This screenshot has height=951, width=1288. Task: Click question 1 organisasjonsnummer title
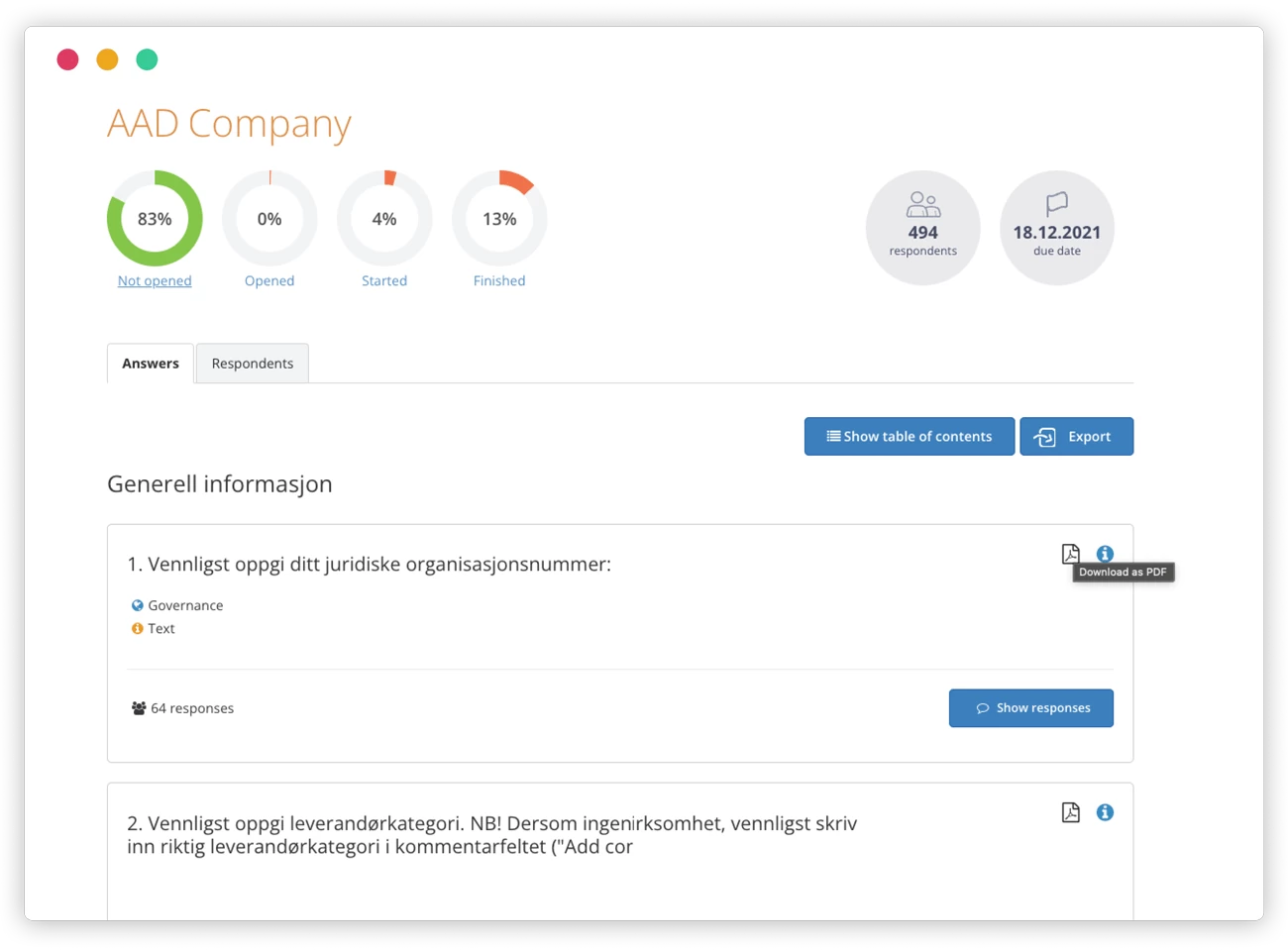pyautogui.click(x=370, y=565)
